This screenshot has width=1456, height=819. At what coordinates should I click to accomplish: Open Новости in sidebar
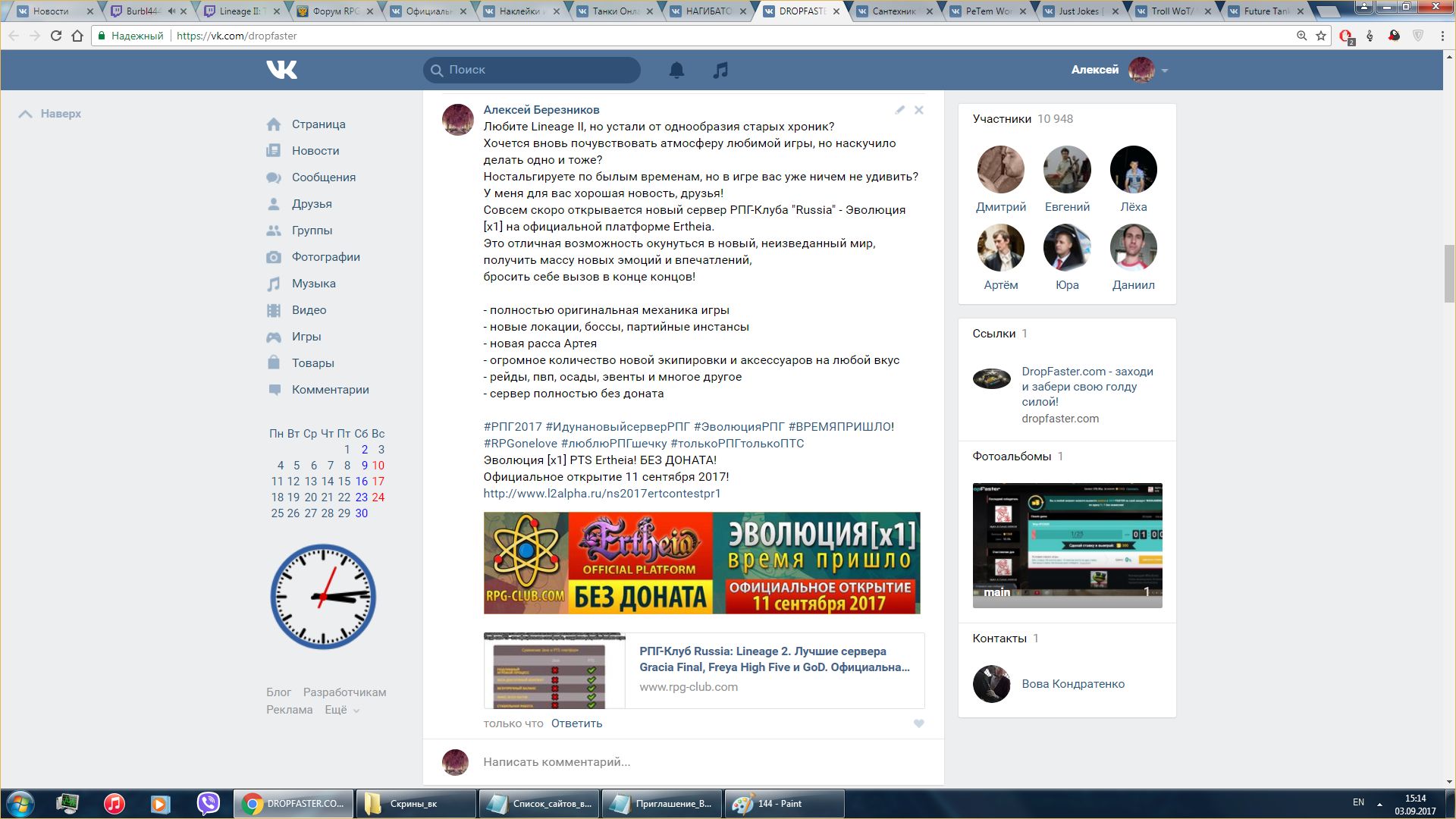tap(315, 151)
